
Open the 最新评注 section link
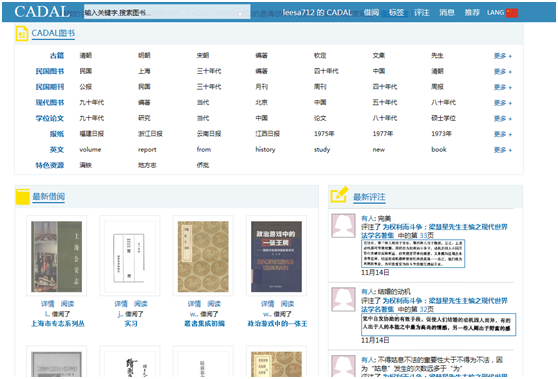[x=369, y=197]
